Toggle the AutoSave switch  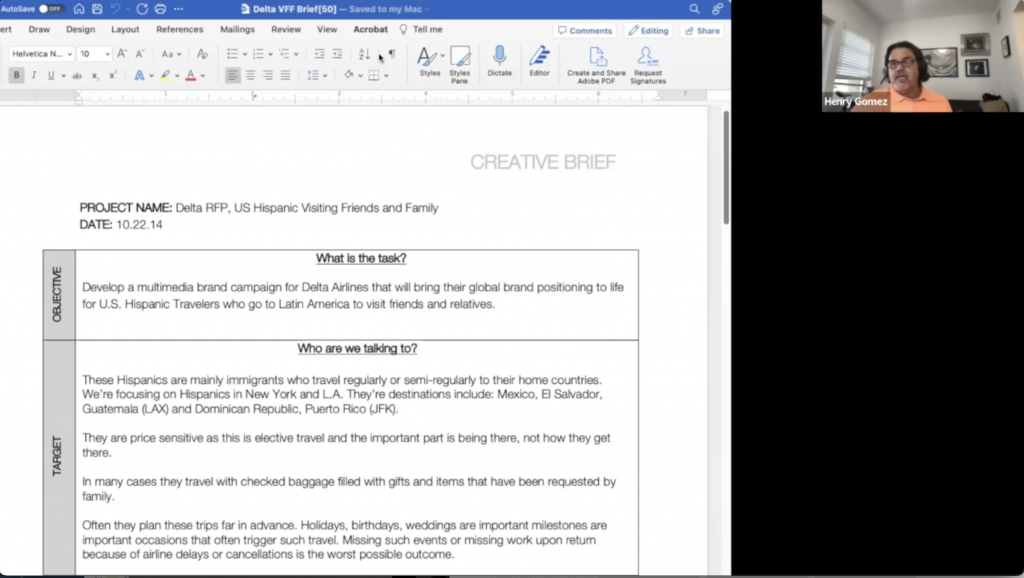coord(50,9)
